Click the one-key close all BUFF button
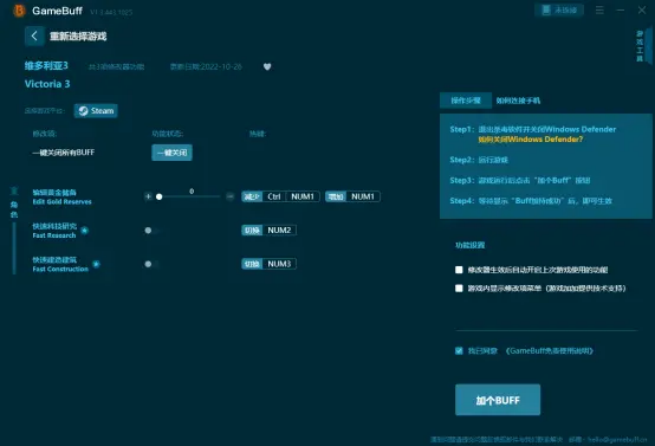This screenshot has height=446, width=655. 172,152
